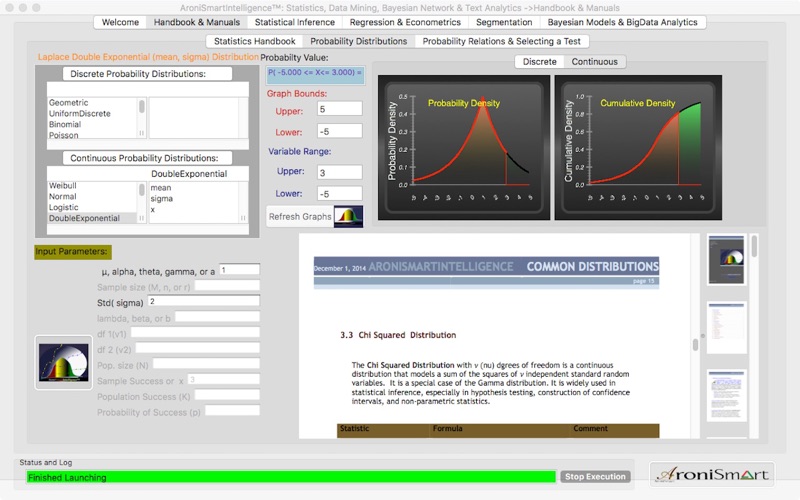
Task: Go to Regression & Econometrics tab
Action: pos(405,22)
